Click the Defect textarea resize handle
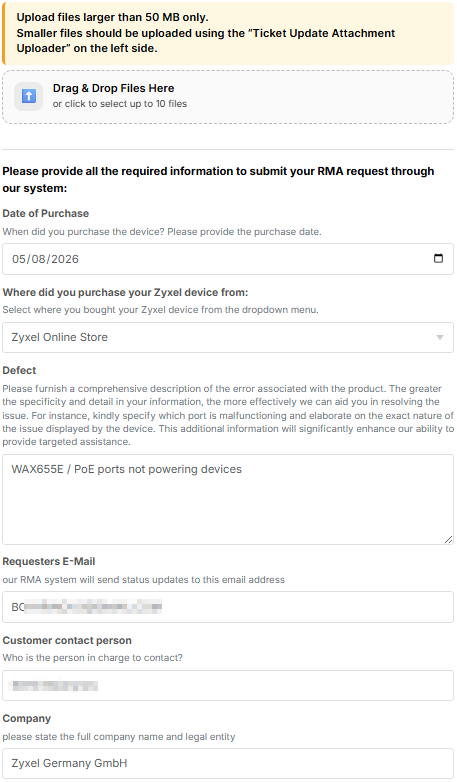 coord(448,539)
